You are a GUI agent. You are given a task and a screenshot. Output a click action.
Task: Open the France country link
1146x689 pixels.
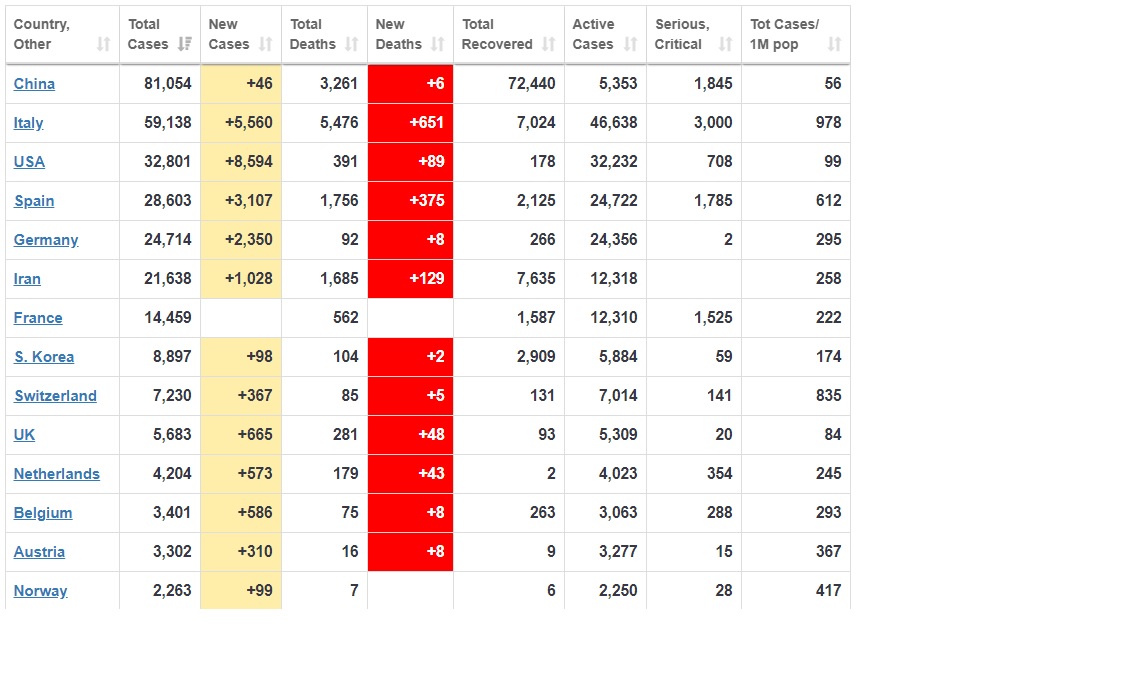[38, 318]
